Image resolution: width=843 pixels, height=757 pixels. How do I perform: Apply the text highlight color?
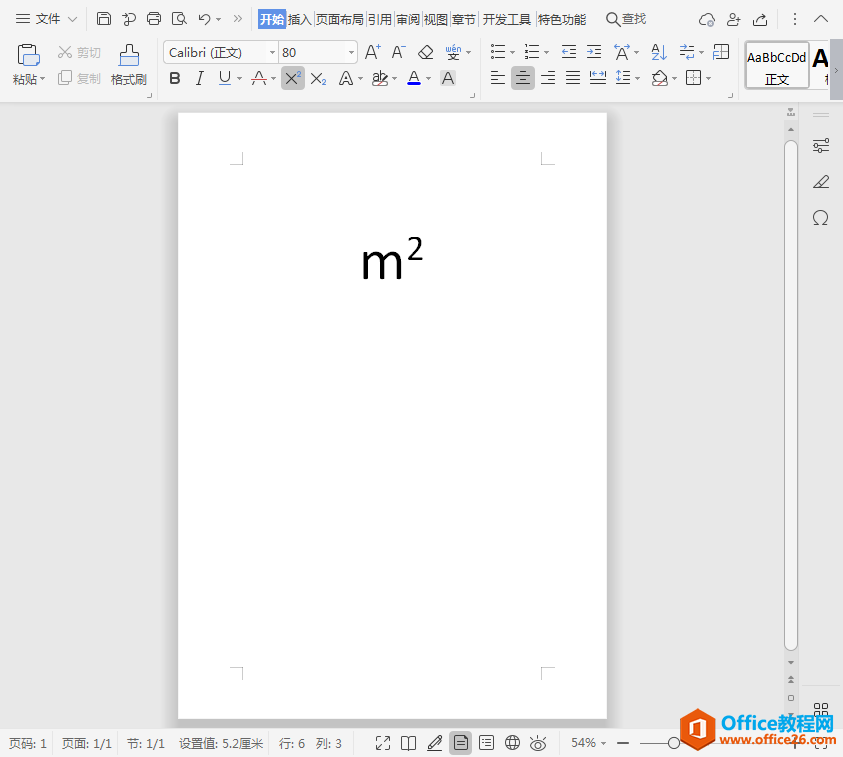[380, 78]
